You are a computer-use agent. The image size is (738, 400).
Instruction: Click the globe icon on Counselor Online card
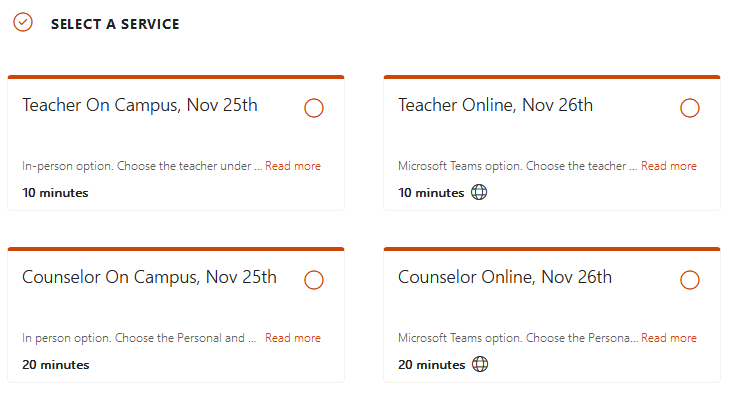tap(480, 364)
